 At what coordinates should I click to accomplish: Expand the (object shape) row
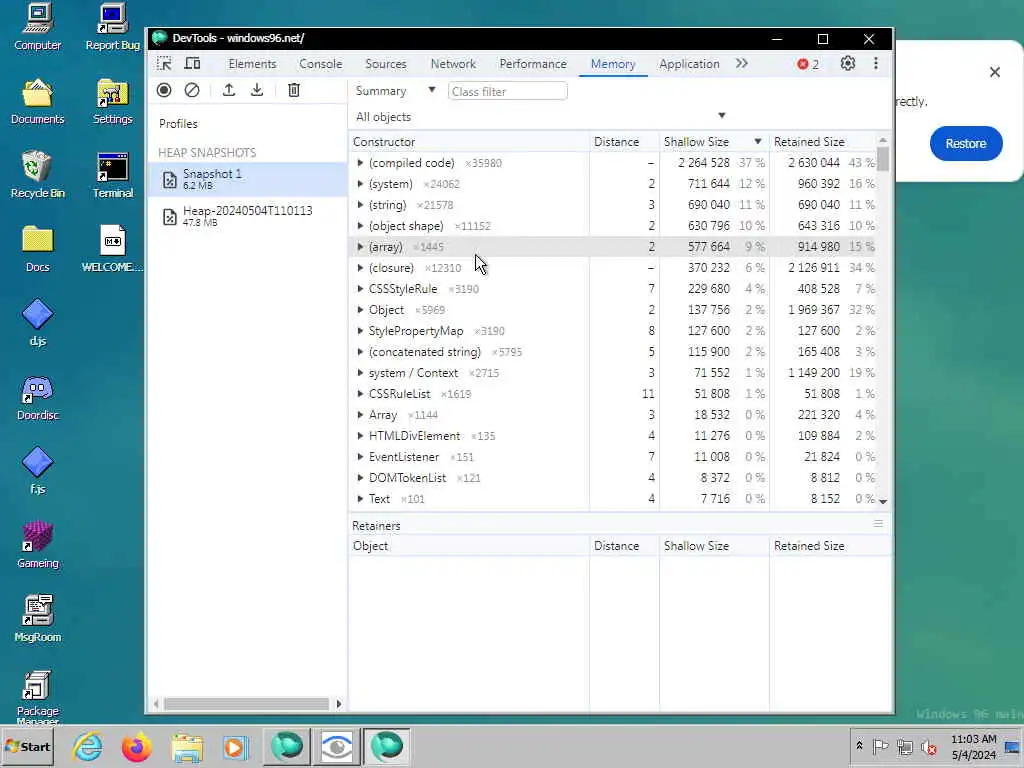tap(360, 225)
